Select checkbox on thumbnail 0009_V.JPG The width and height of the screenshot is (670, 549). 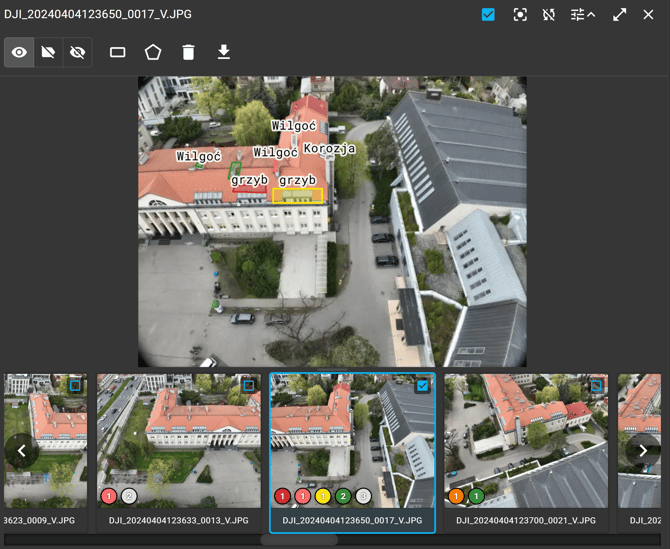[75, 386]
